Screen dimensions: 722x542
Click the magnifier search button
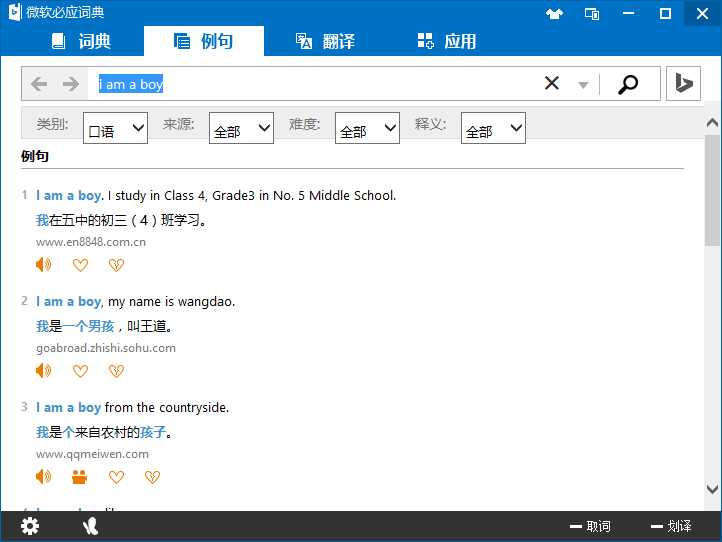(628, 84)
